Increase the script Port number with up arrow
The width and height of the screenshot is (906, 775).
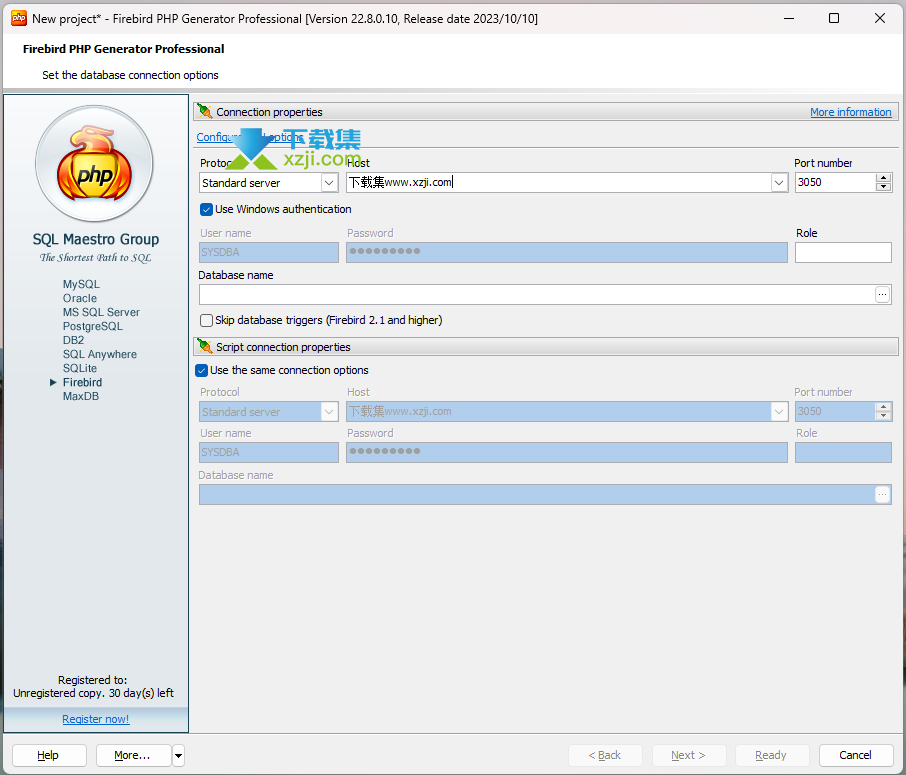(x=883, y=407)
